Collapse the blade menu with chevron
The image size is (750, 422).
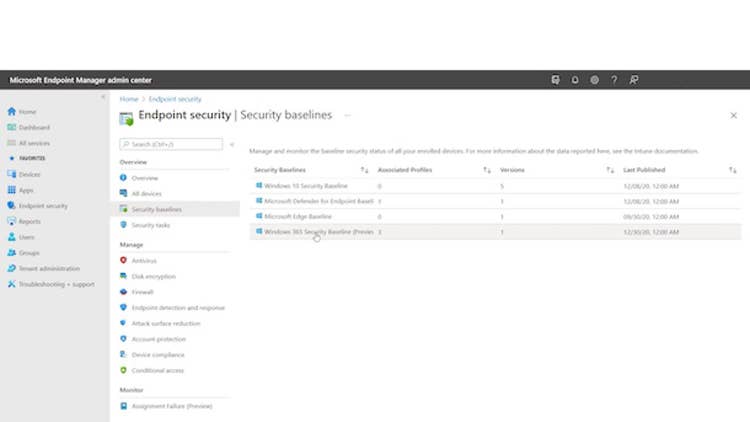tap(232, 145)
